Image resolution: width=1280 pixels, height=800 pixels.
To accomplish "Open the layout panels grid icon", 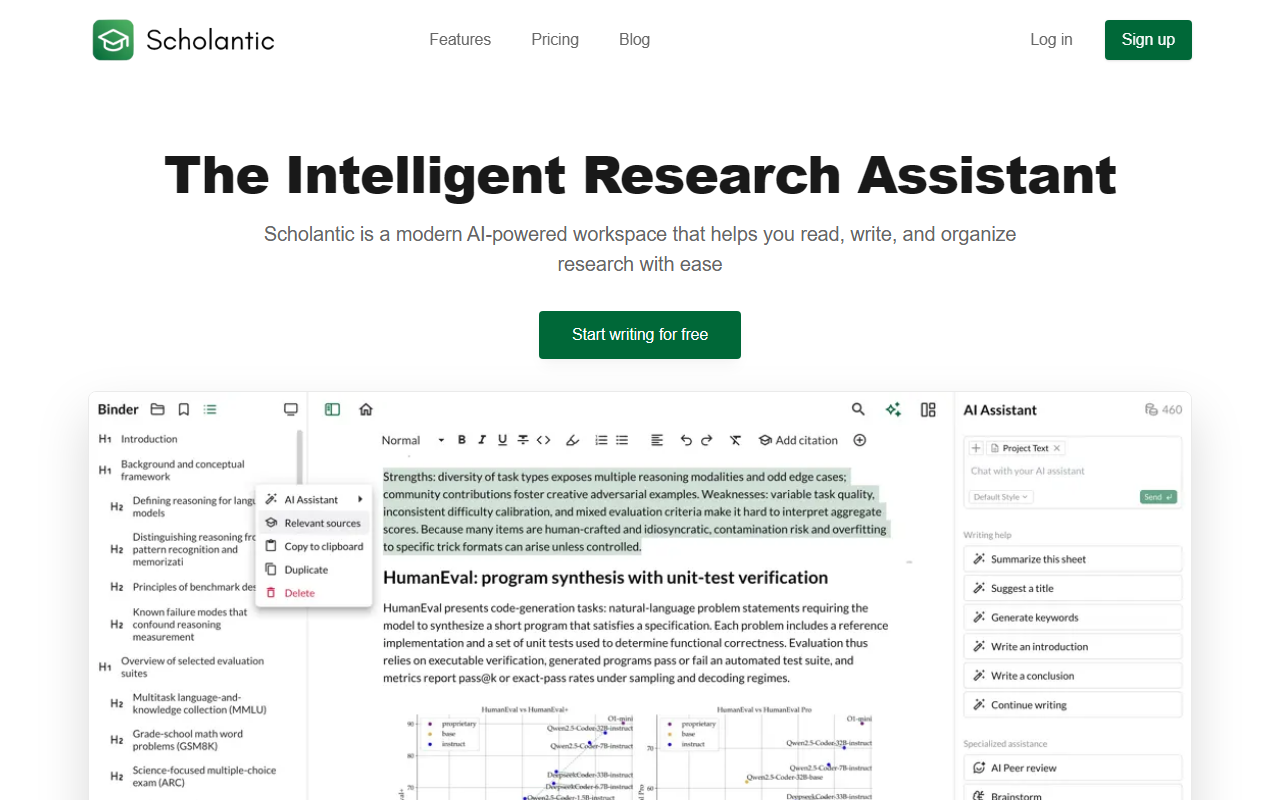I will point(928,409).
